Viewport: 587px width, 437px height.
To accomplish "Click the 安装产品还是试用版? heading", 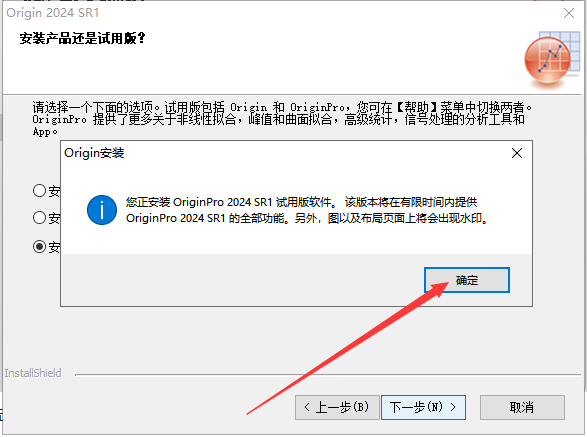I will coord(82,38).
